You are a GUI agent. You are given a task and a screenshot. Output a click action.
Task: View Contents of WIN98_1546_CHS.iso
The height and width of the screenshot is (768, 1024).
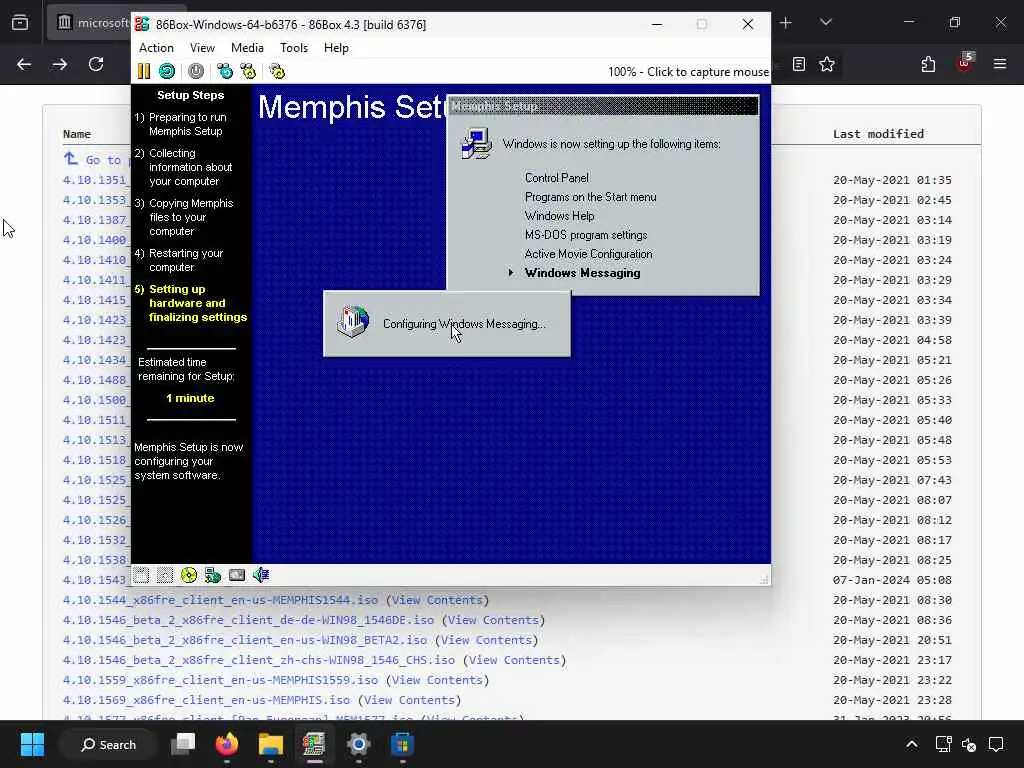tap(514, 660)
